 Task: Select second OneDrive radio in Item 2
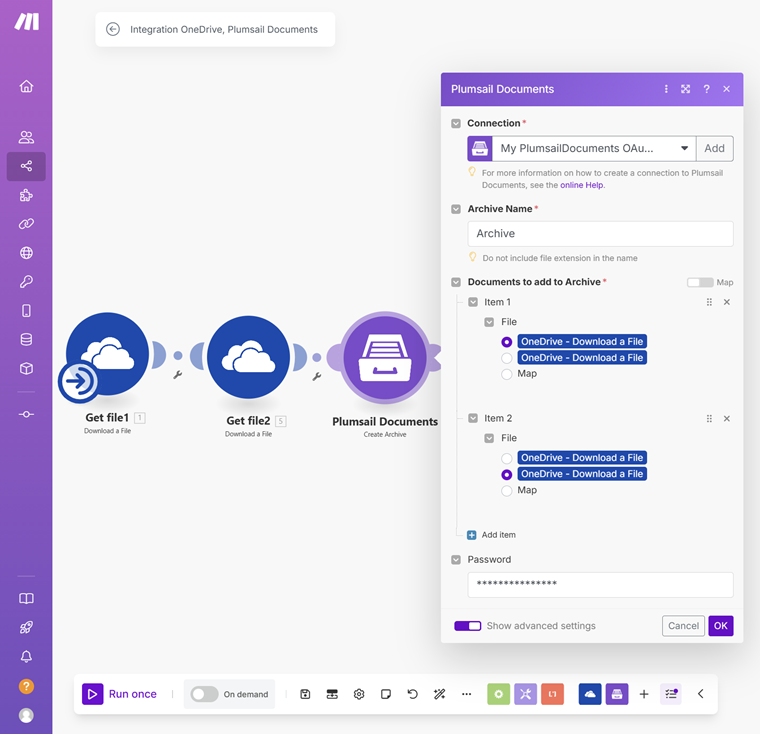point(507,475)
